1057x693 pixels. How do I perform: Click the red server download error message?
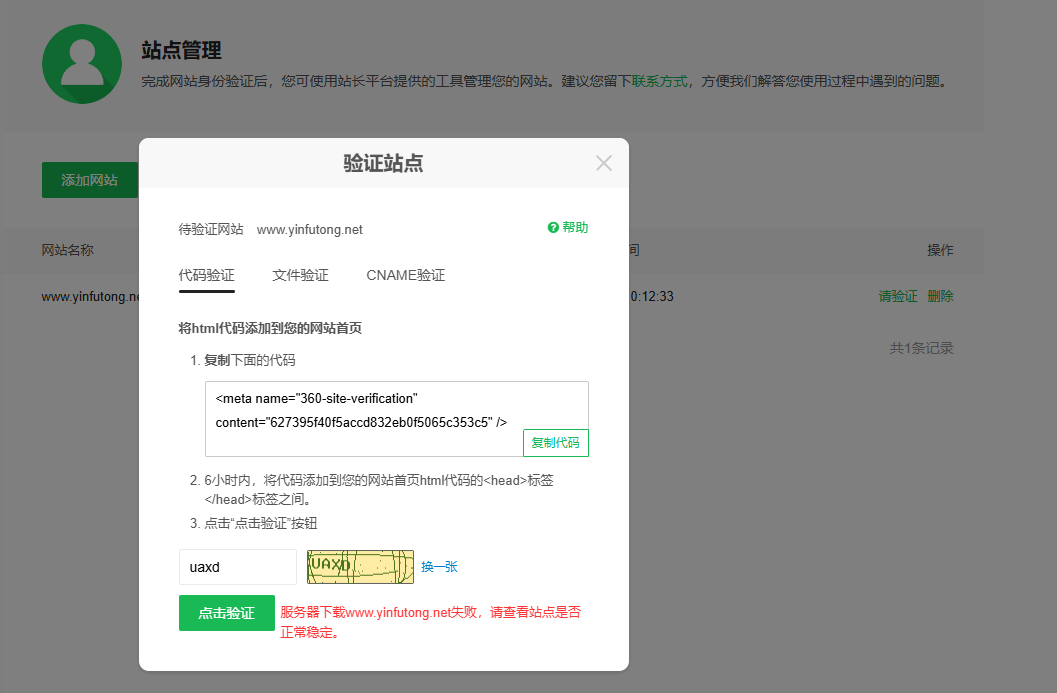click(x=430, y=622)
